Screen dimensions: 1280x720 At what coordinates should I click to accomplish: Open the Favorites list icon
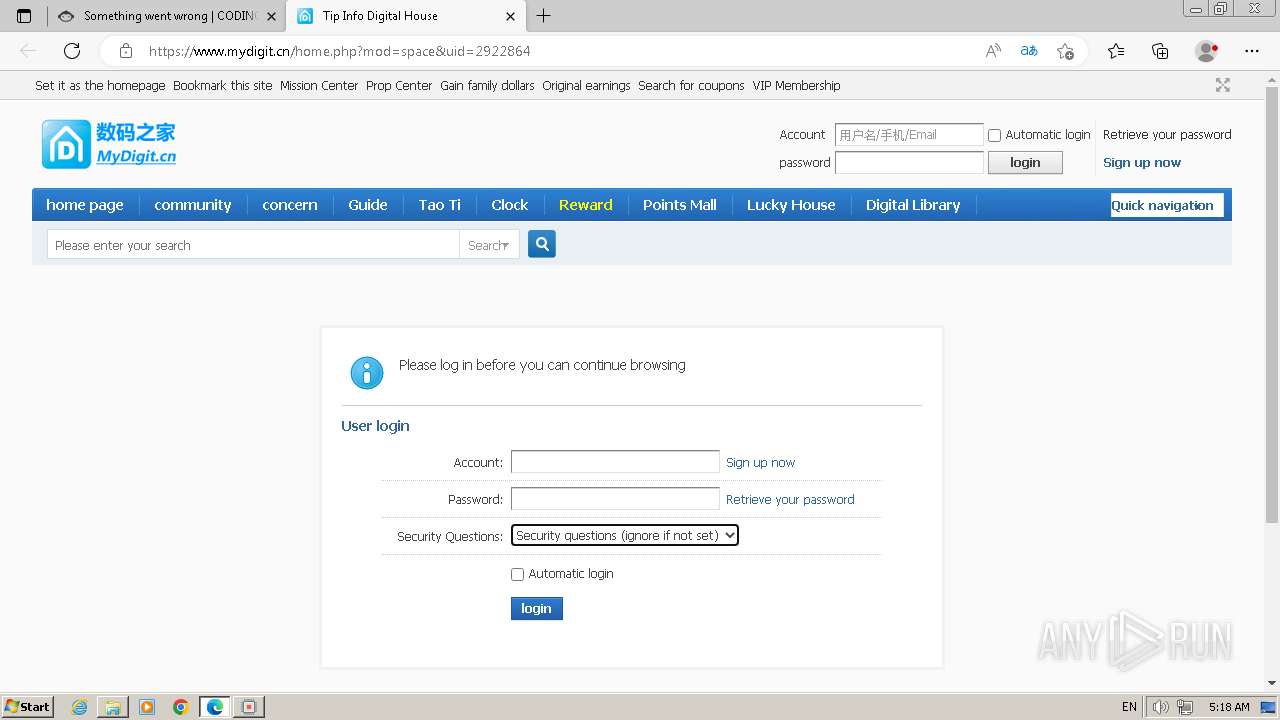click(x=1116, y=51)
